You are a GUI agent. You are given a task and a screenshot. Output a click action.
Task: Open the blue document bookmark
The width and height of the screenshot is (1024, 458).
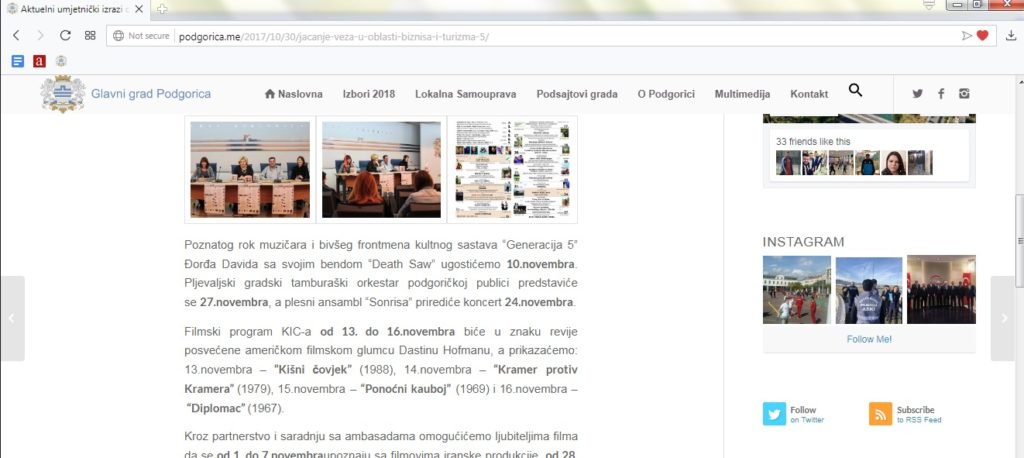[x=18, y=61]
